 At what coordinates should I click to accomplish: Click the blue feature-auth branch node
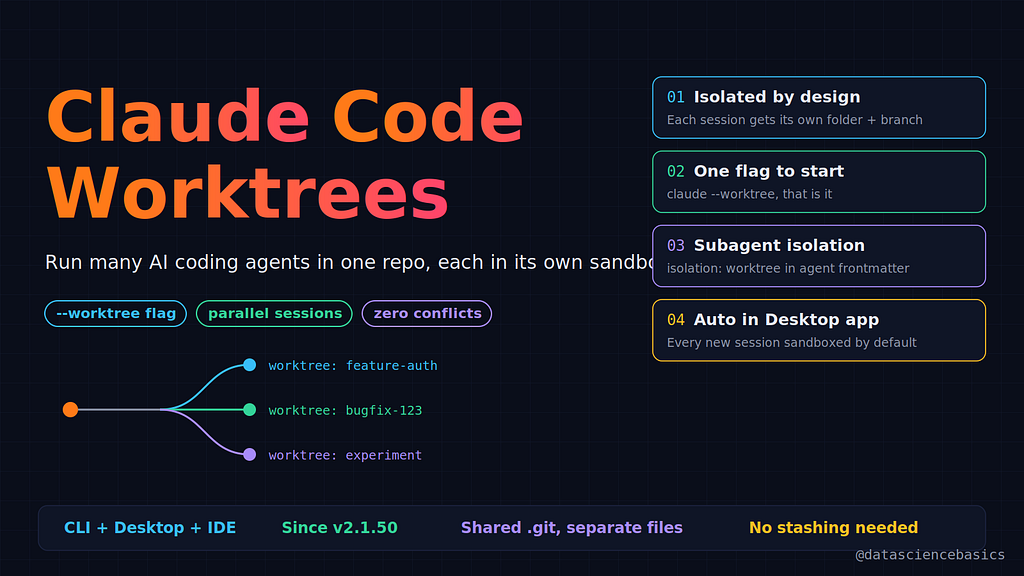point(249,365)
